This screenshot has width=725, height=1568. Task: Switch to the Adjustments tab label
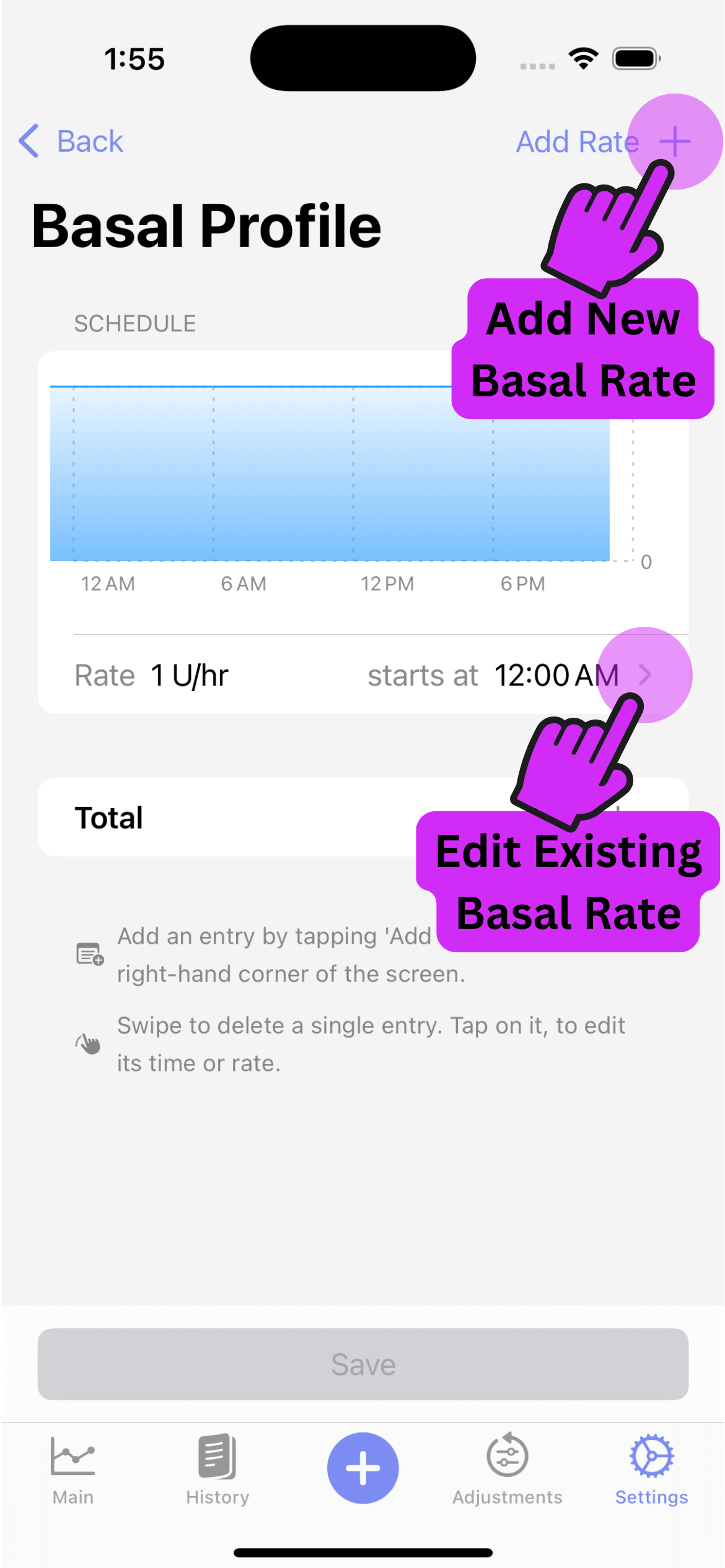coord(507,1497)
